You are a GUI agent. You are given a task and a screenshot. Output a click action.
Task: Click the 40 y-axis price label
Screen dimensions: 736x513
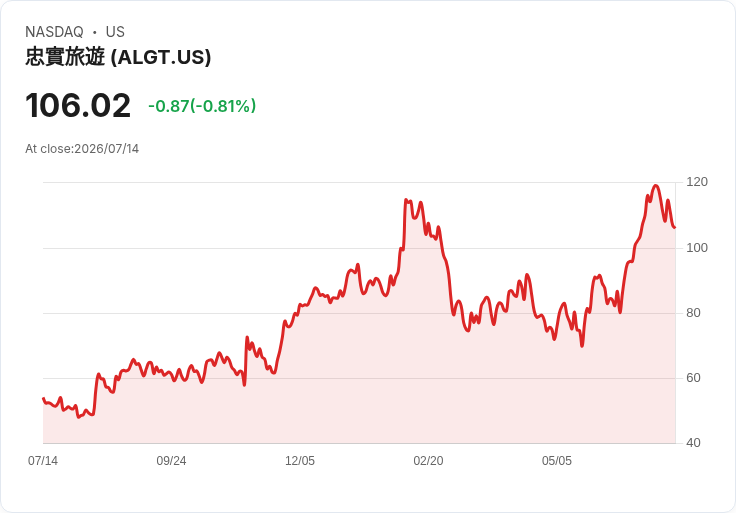pyautogui.click(x=693, y=443)
